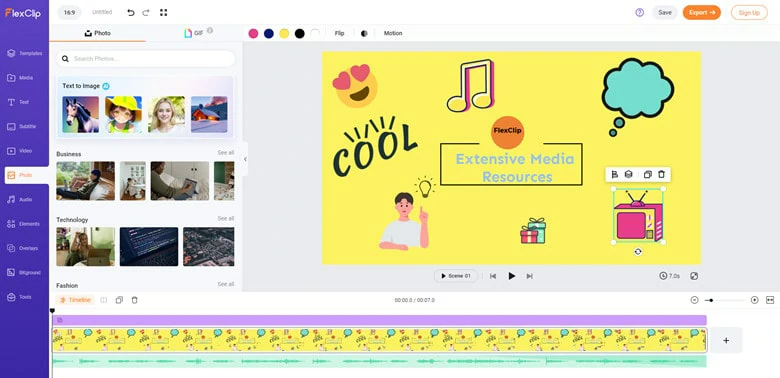Expand Business photos with See all
Image resolution: width=780 pixels, height=378 pixels.
click(x=225, y=153)
